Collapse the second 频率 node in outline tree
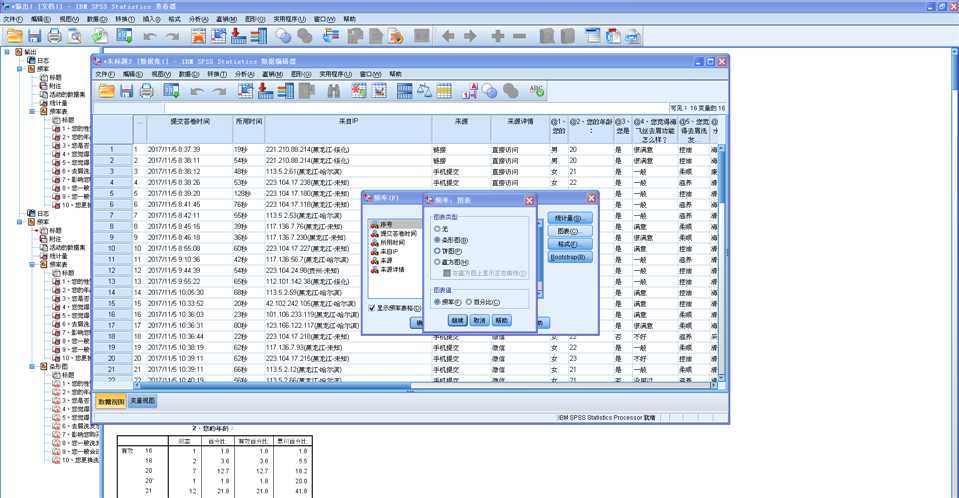The image size is (959, 498). pyautogui.click(x=20, y=222)
